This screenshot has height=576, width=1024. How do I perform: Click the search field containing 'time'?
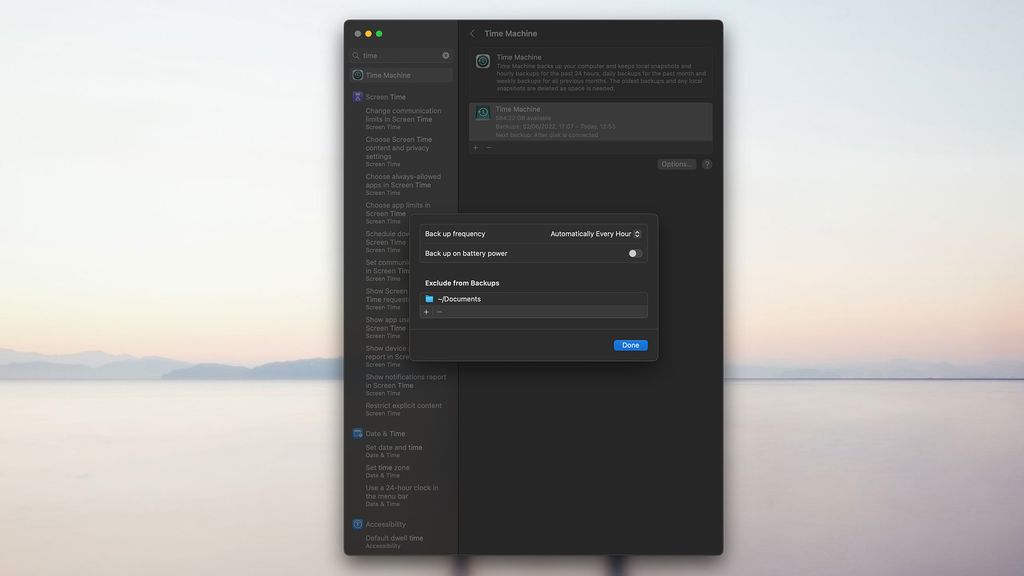(401, 56)
